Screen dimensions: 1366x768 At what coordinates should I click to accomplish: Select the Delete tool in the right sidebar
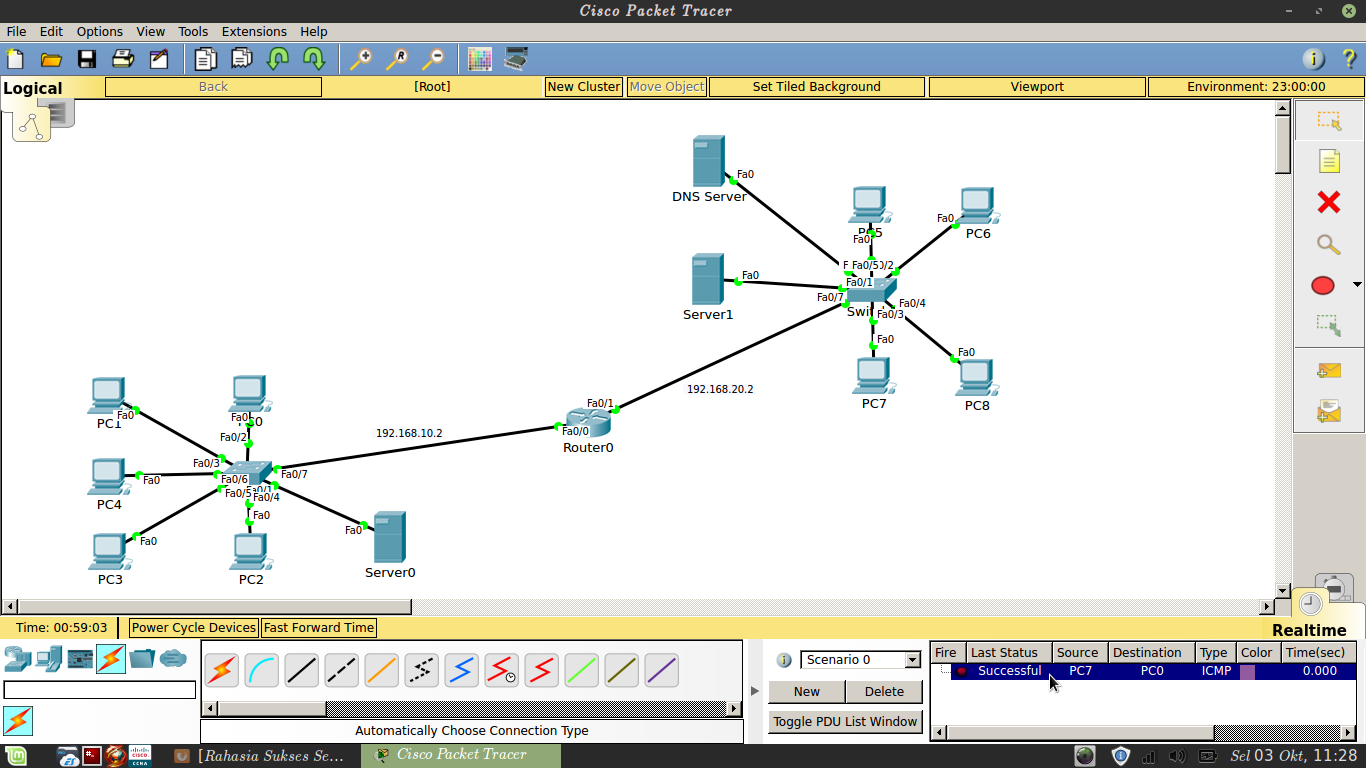tap(1328, 202)
